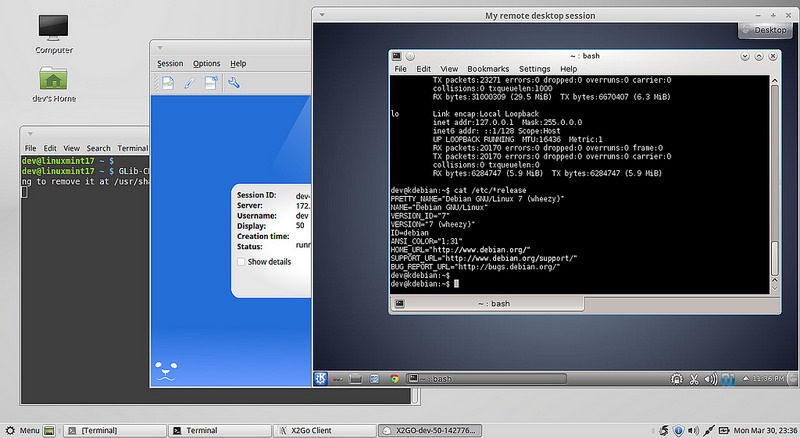Click the pencil edit icon in X2Go toolbar

[189, 83]
